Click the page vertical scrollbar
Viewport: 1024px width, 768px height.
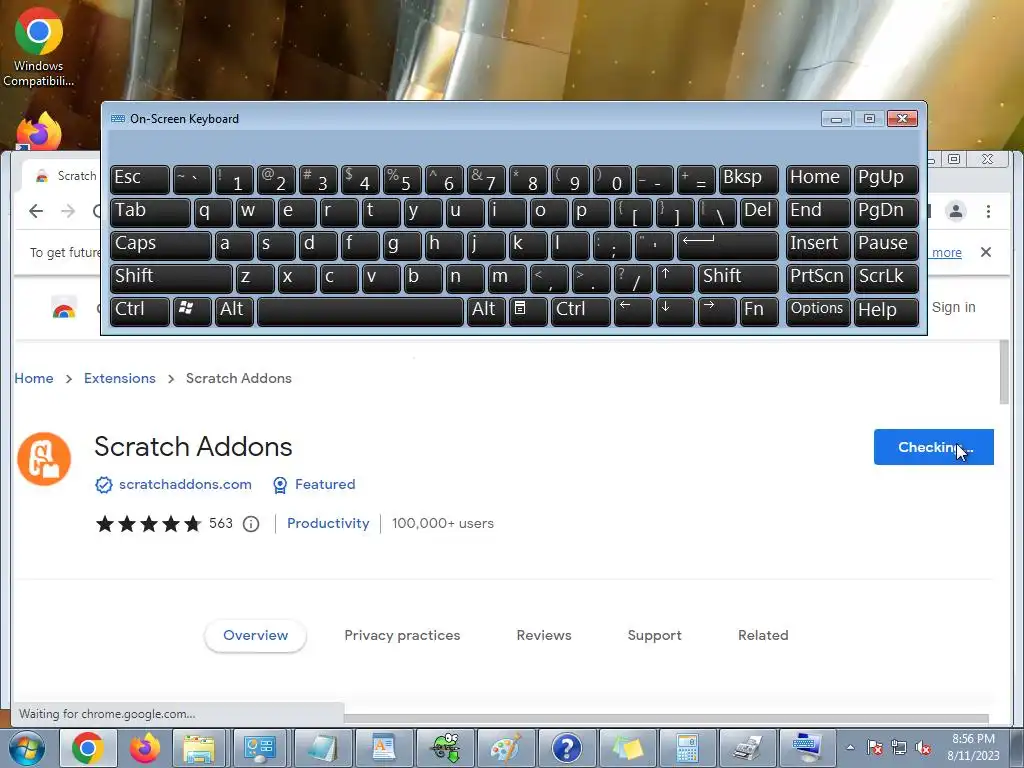coord(1004,372)
